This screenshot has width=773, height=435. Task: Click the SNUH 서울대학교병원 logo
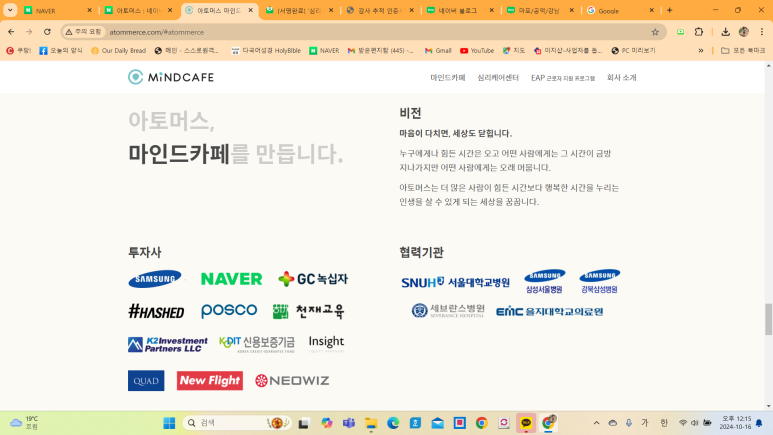tap(455, 282)
